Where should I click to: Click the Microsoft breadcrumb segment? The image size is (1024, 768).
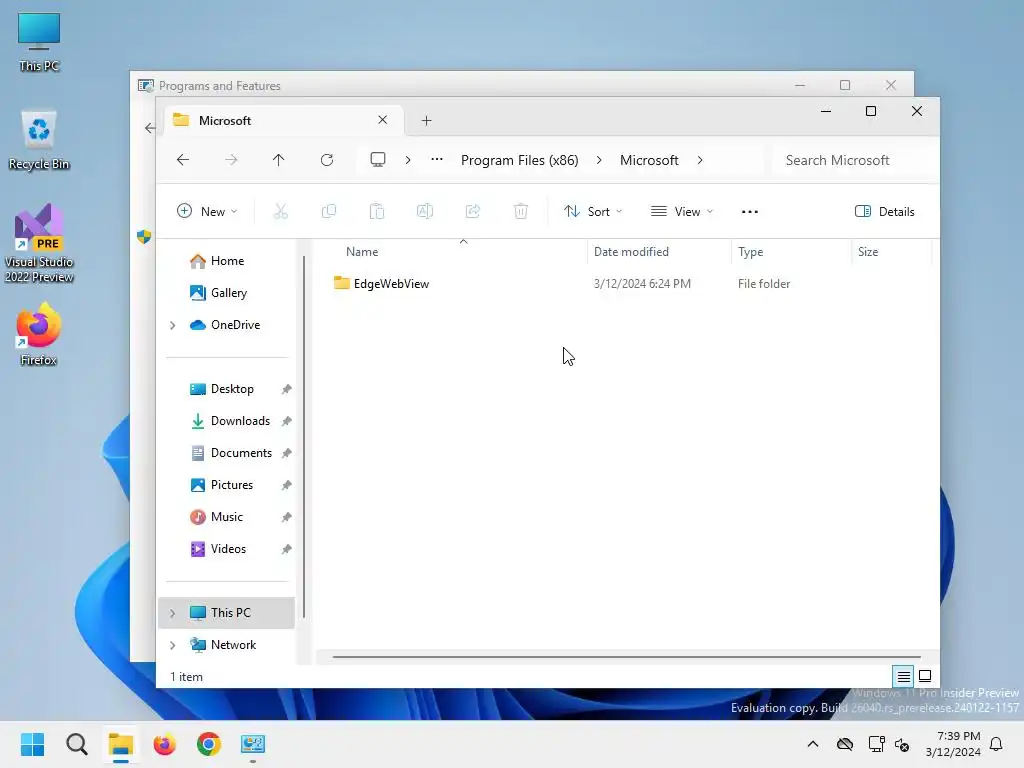tap(649, 160)
